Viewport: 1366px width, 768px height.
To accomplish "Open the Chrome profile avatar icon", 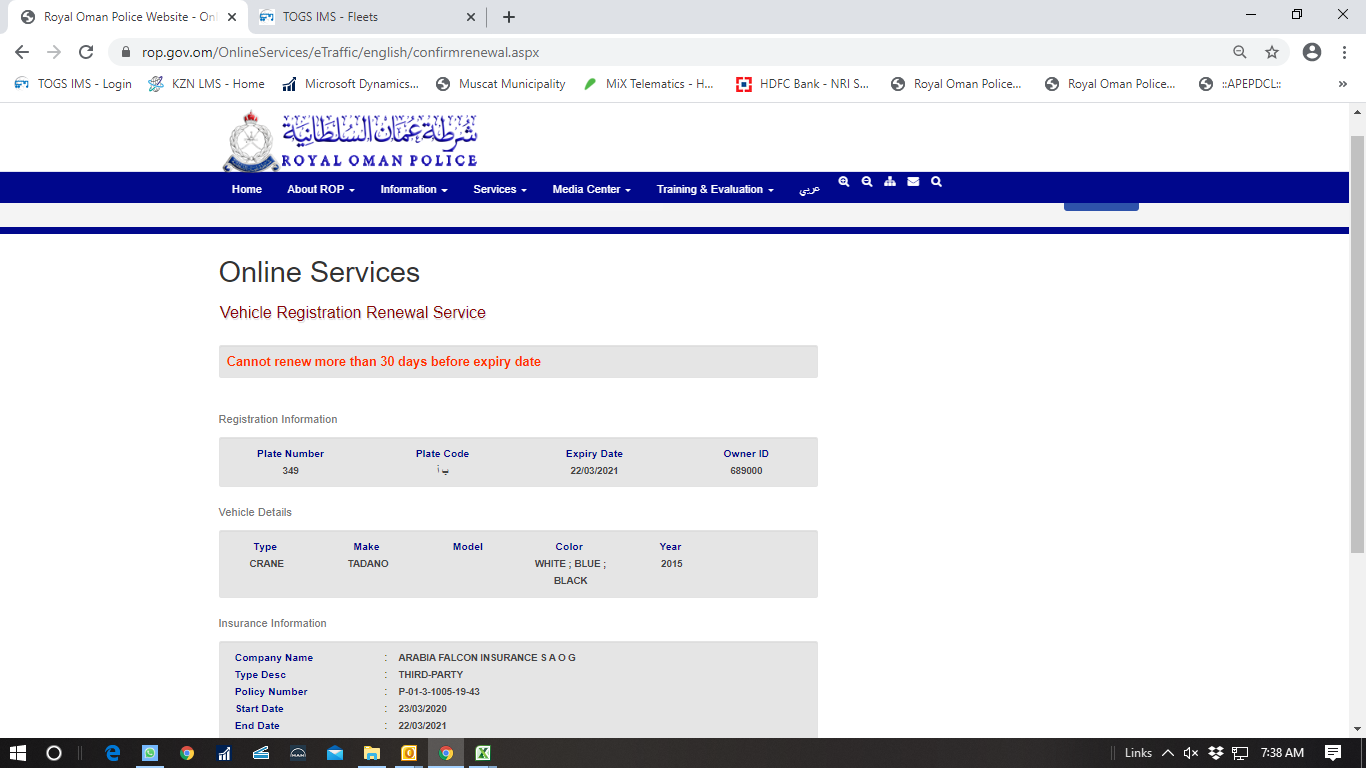I will (x=1312, y=52).
